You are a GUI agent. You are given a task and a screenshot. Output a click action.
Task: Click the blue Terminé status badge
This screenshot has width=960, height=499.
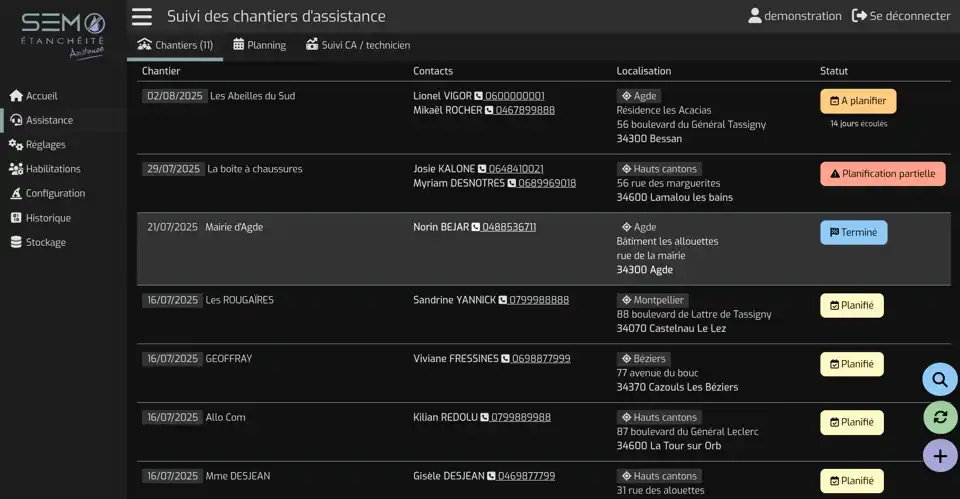(x=853, y=233)
